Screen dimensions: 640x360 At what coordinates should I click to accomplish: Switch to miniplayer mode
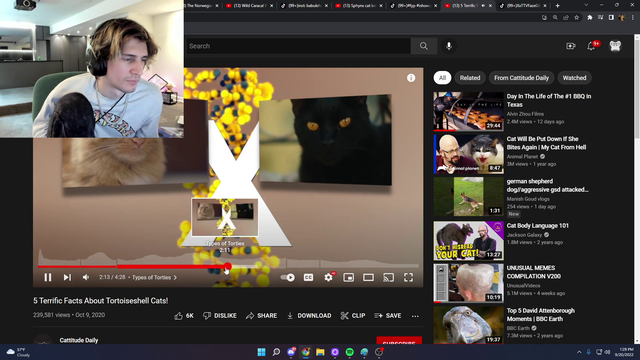(349, 278)
